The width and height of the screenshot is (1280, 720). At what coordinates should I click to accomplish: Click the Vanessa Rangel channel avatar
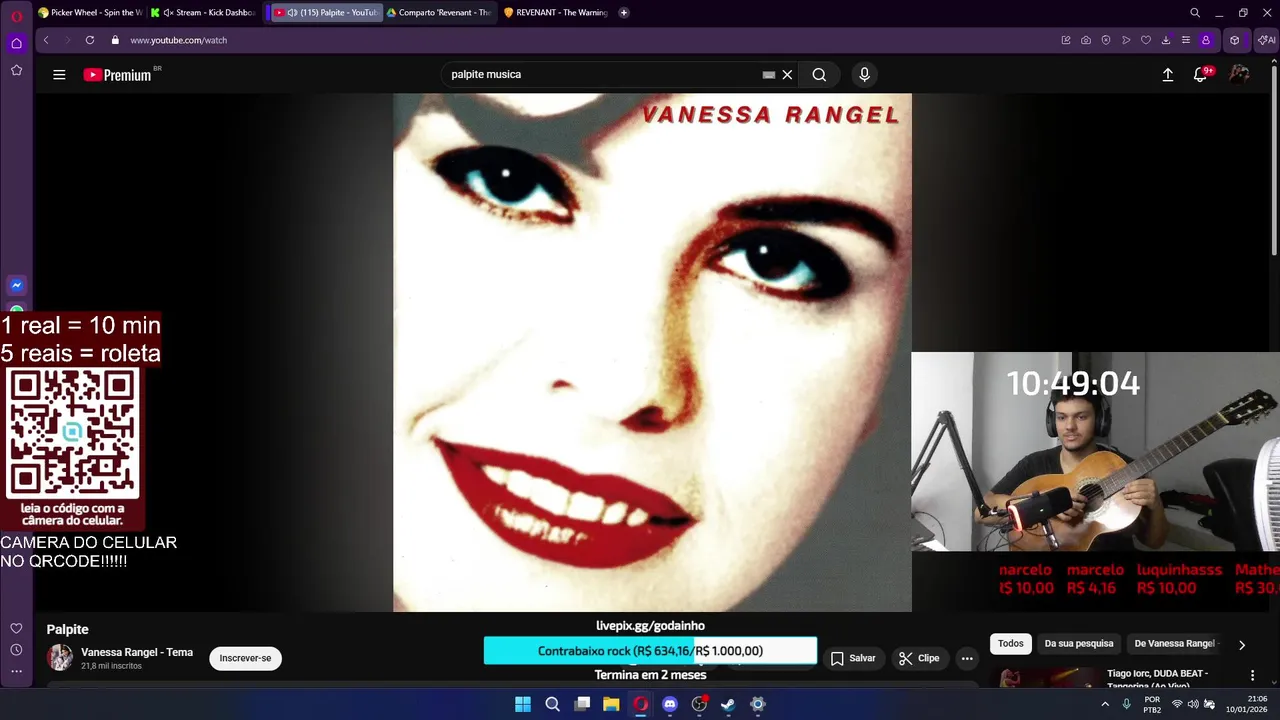pos(60,658)
